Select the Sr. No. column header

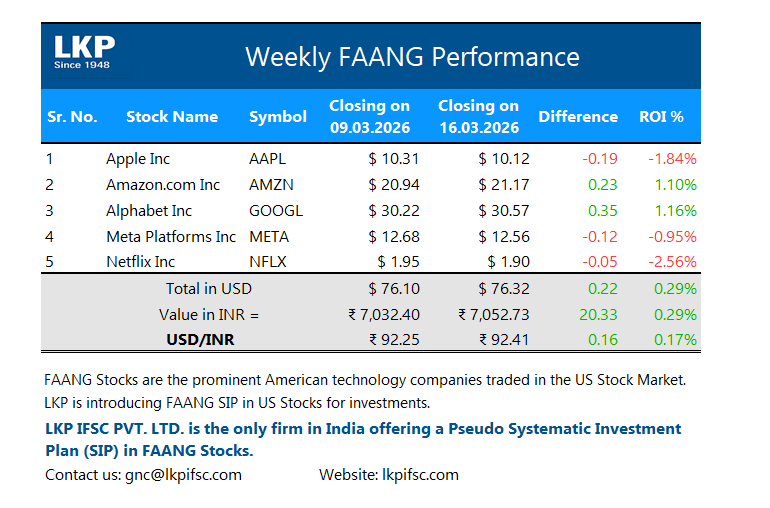click(72, 116)
